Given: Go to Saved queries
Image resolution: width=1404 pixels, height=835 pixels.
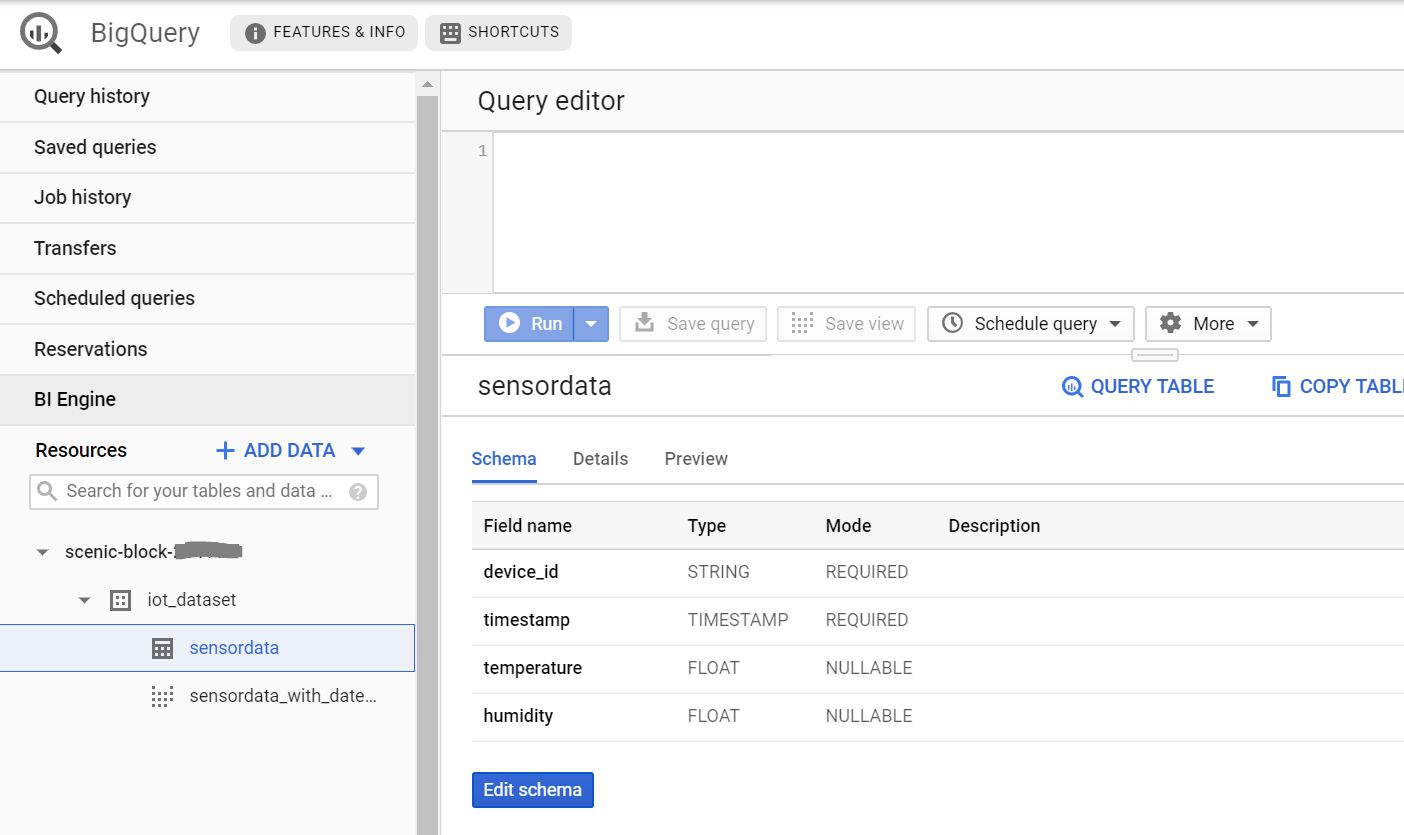Looking at the screenshot, I should pos(207,147).
